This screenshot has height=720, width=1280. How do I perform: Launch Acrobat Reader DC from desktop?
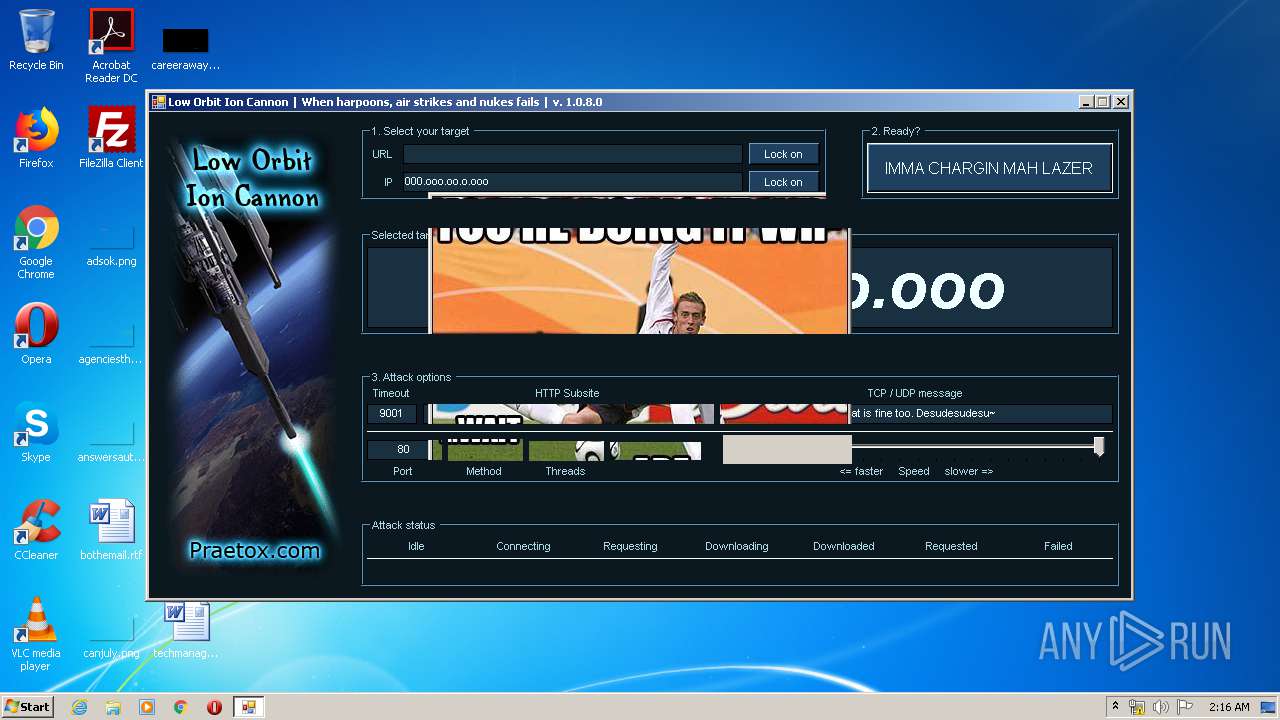(111, 46)
